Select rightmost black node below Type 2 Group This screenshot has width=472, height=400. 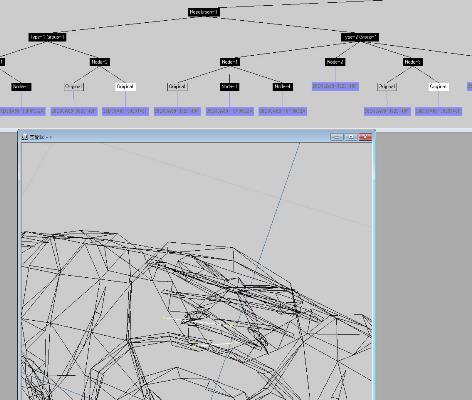pyautogui.click(x=413, y=62)
